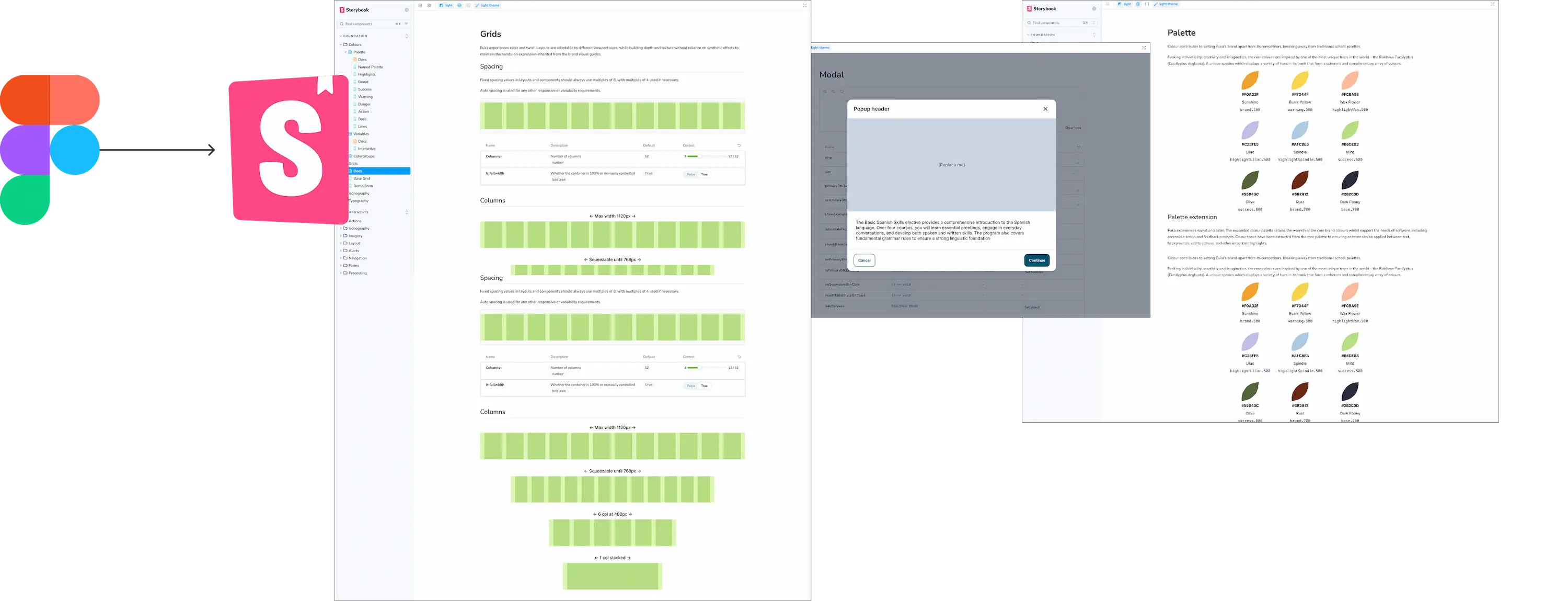Open settings gear in Grids window sidebar
Viewport: 1568px width, 601px height.
[x=407, y=10]
